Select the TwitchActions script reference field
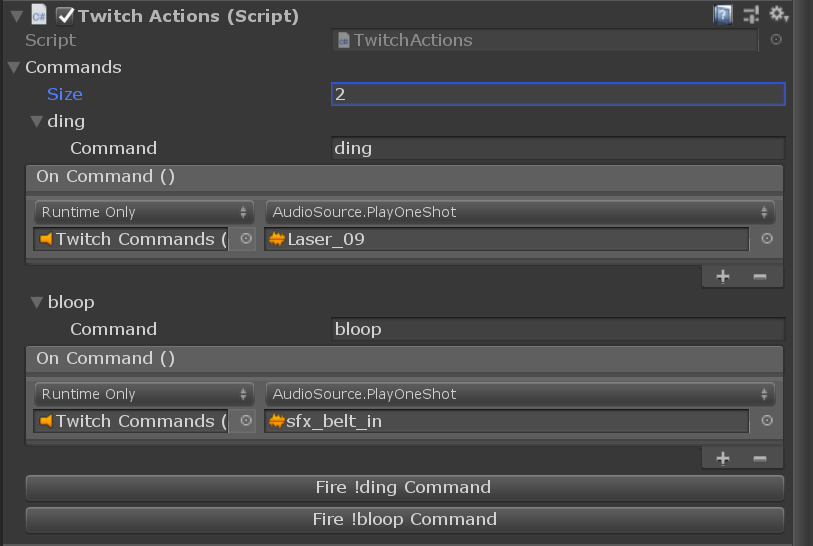Image resolution: width=813 pixels, height=546 pixels. pos(544,40)
